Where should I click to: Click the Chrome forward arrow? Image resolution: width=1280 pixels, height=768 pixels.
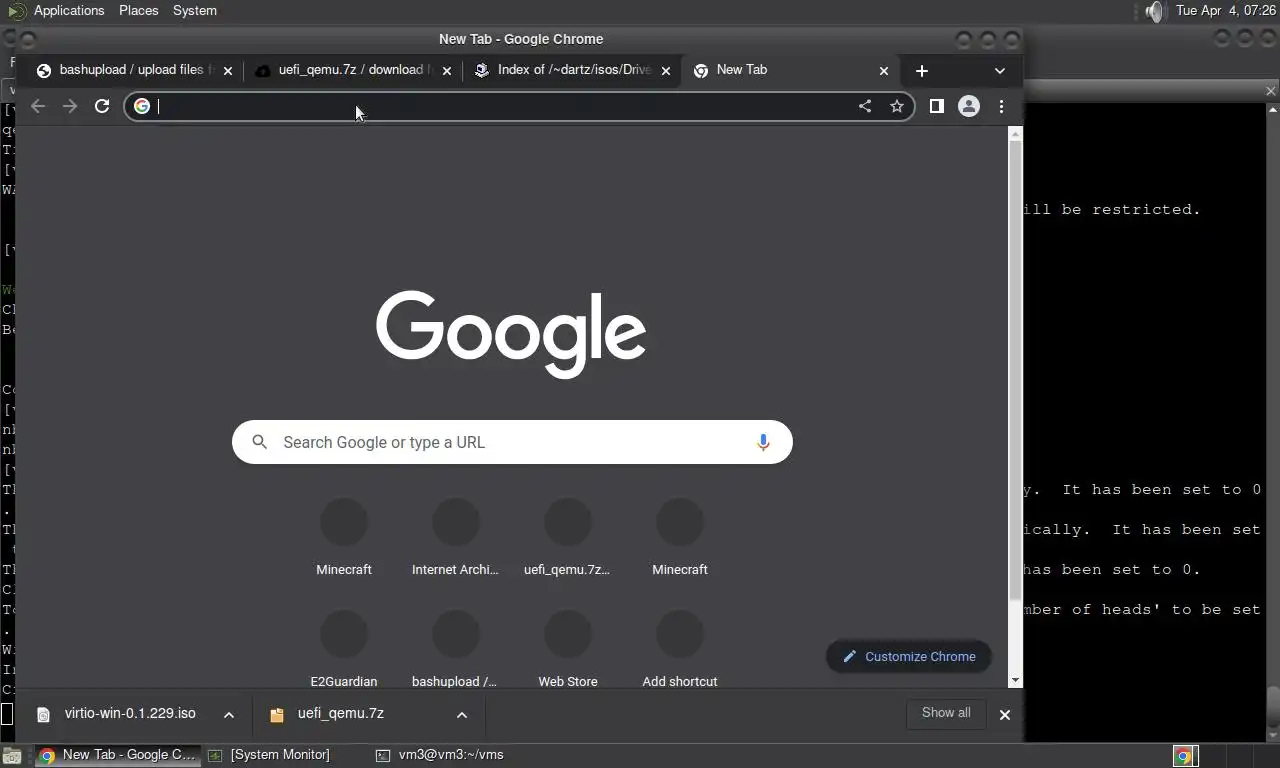click(x=70, y=106)
